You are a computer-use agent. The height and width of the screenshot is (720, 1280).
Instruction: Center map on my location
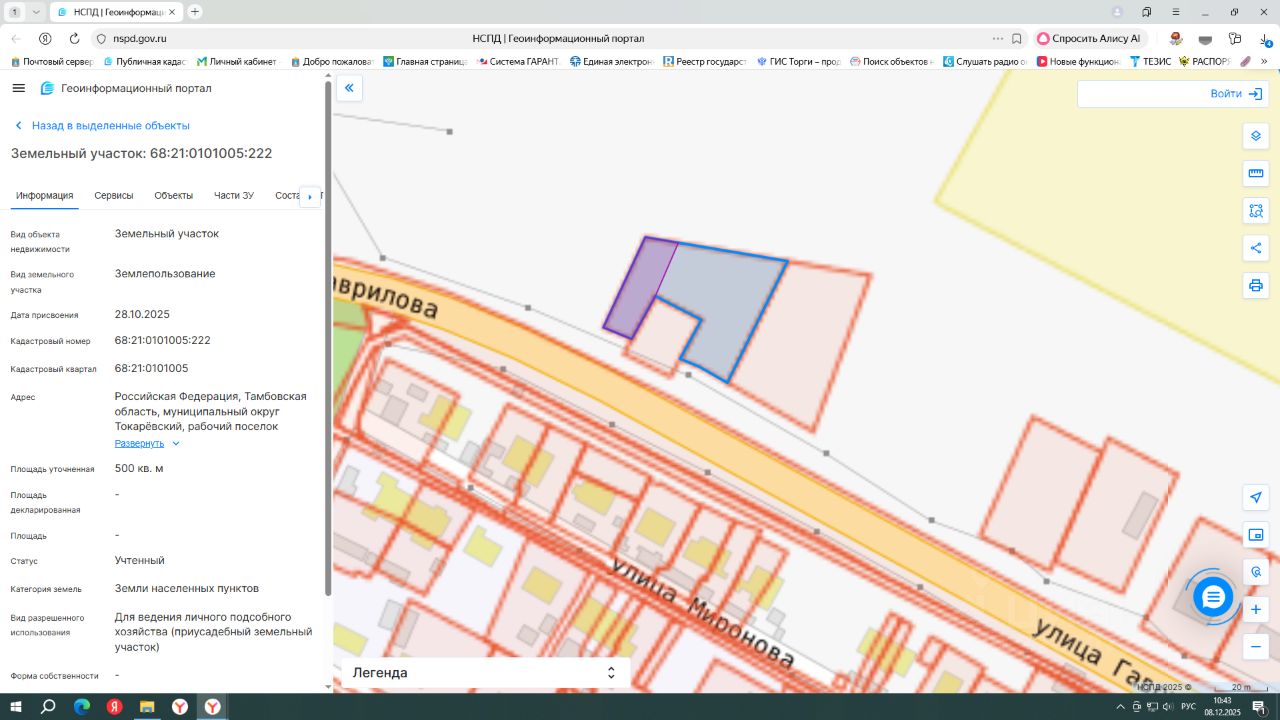(x=1256, y=498)
